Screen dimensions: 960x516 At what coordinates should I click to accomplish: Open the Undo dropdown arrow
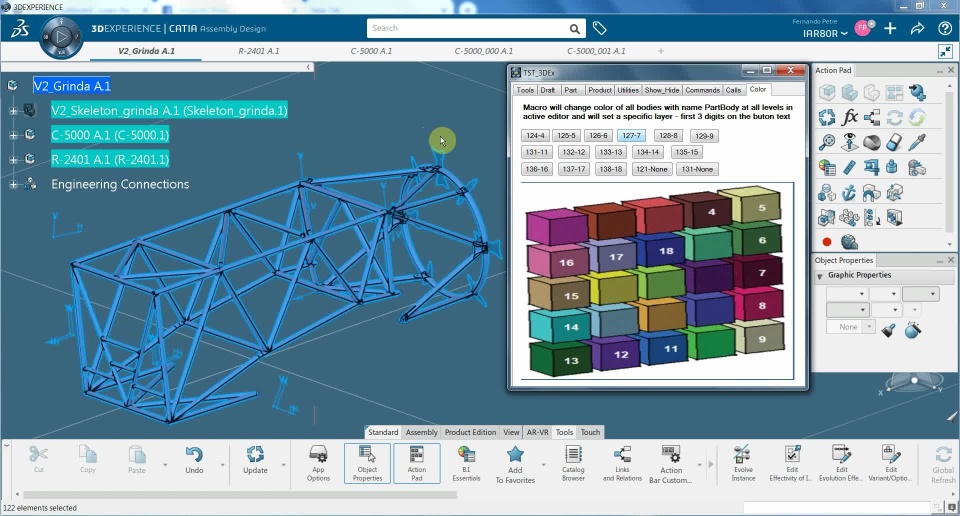coord(222,465)
